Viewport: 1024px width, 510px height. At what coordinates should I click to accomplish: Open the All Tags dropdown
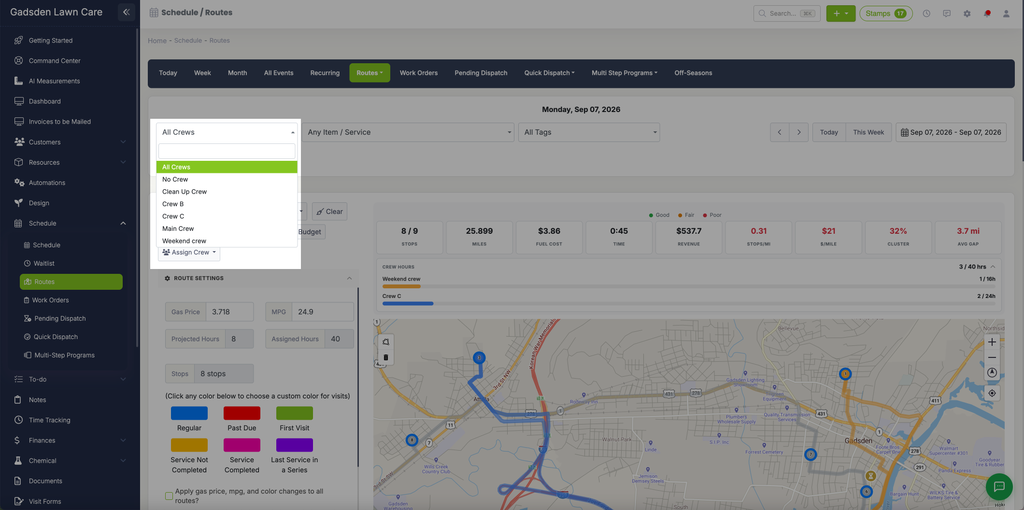pyautogui.click(x=589, y=132)
